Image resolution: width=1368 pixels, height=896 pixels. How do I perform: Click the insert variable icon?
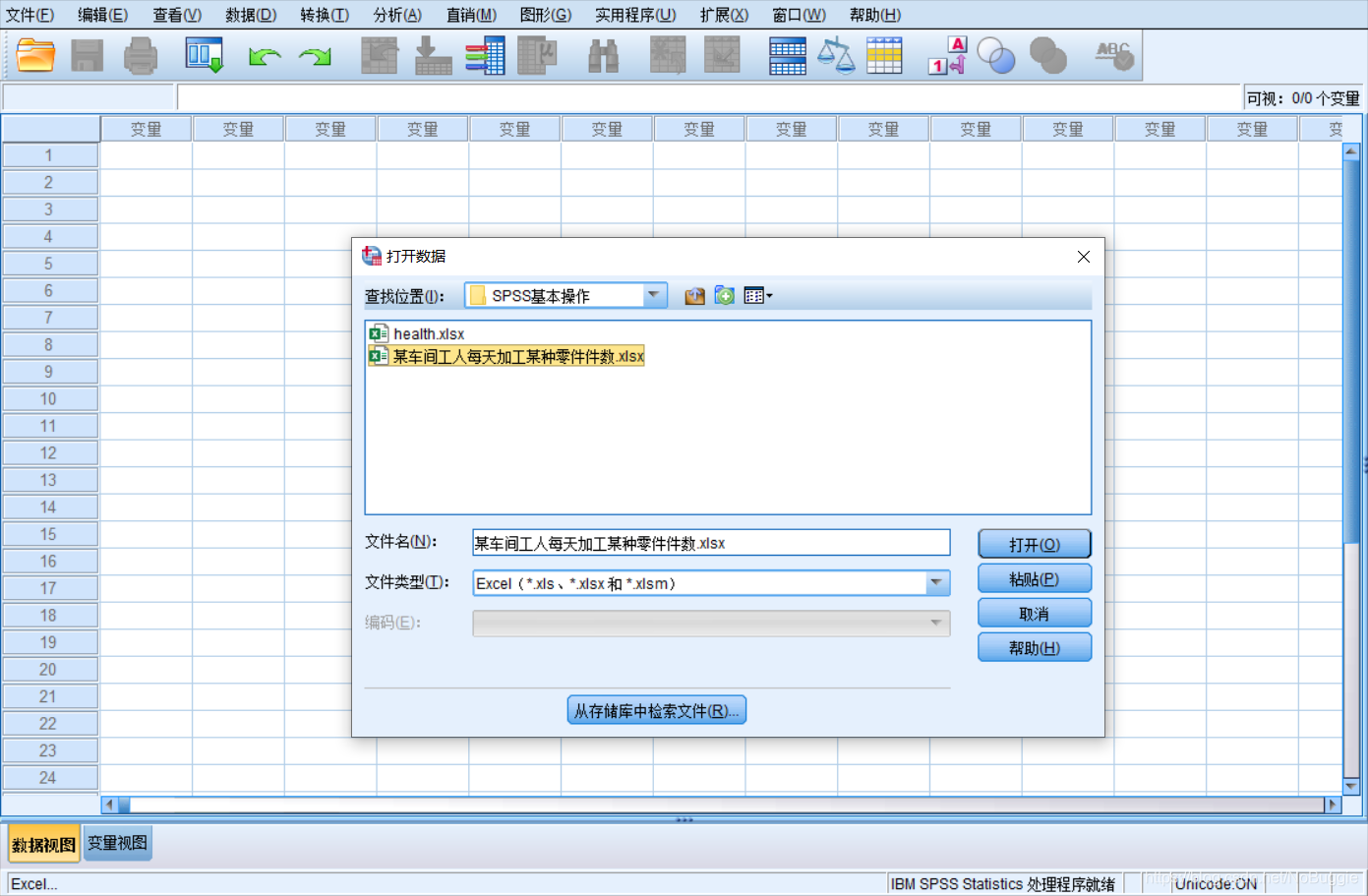point(722,56)
